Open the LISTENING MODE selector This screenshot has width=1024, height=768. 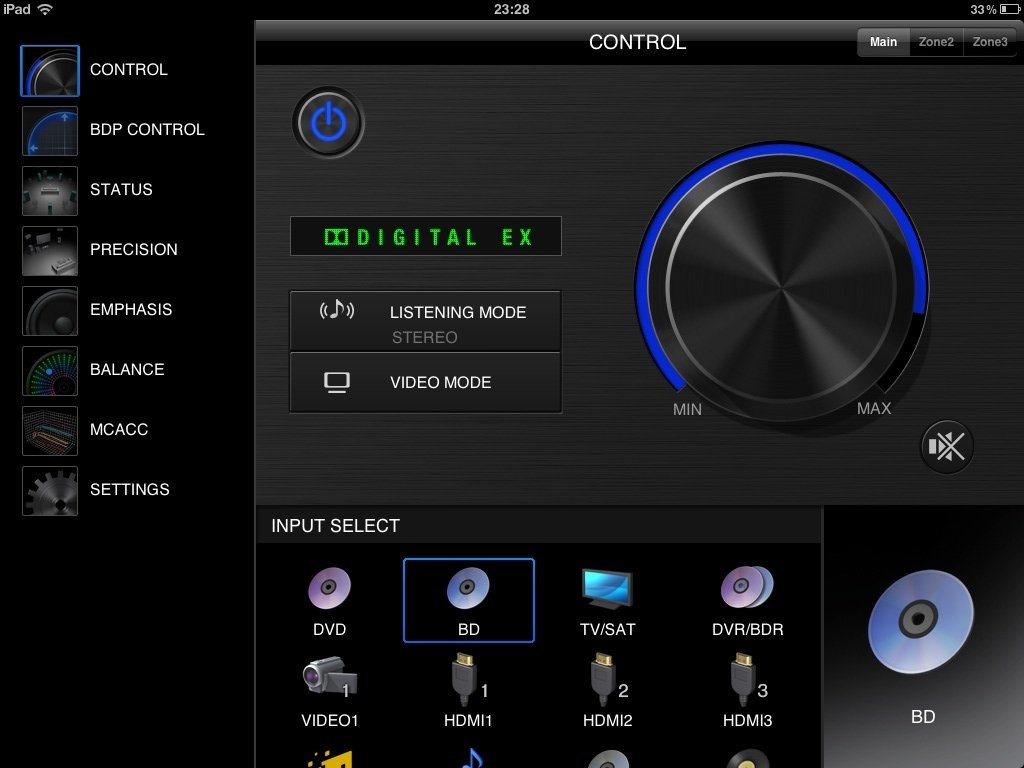(425, 321)
